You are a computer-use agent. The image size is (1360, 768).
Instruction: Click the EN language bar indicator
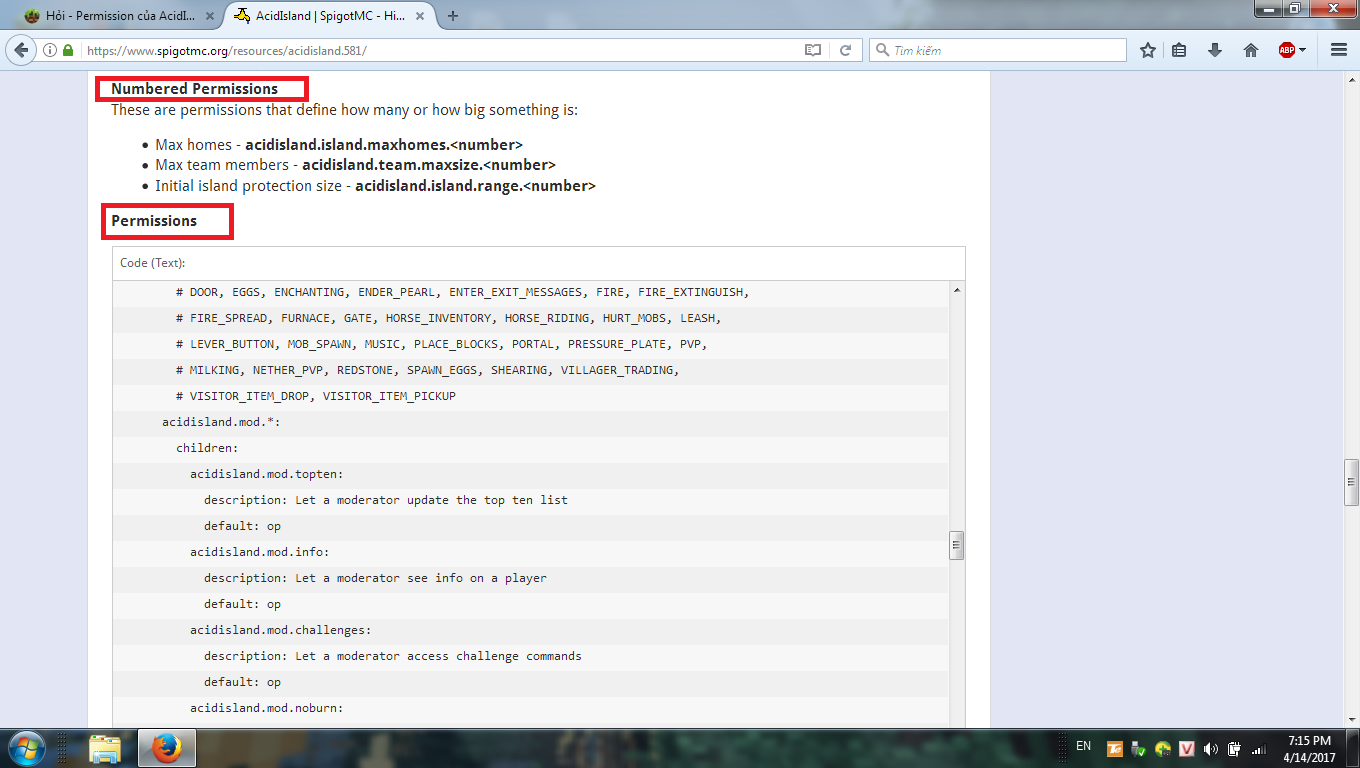[x=1084, y=746]
